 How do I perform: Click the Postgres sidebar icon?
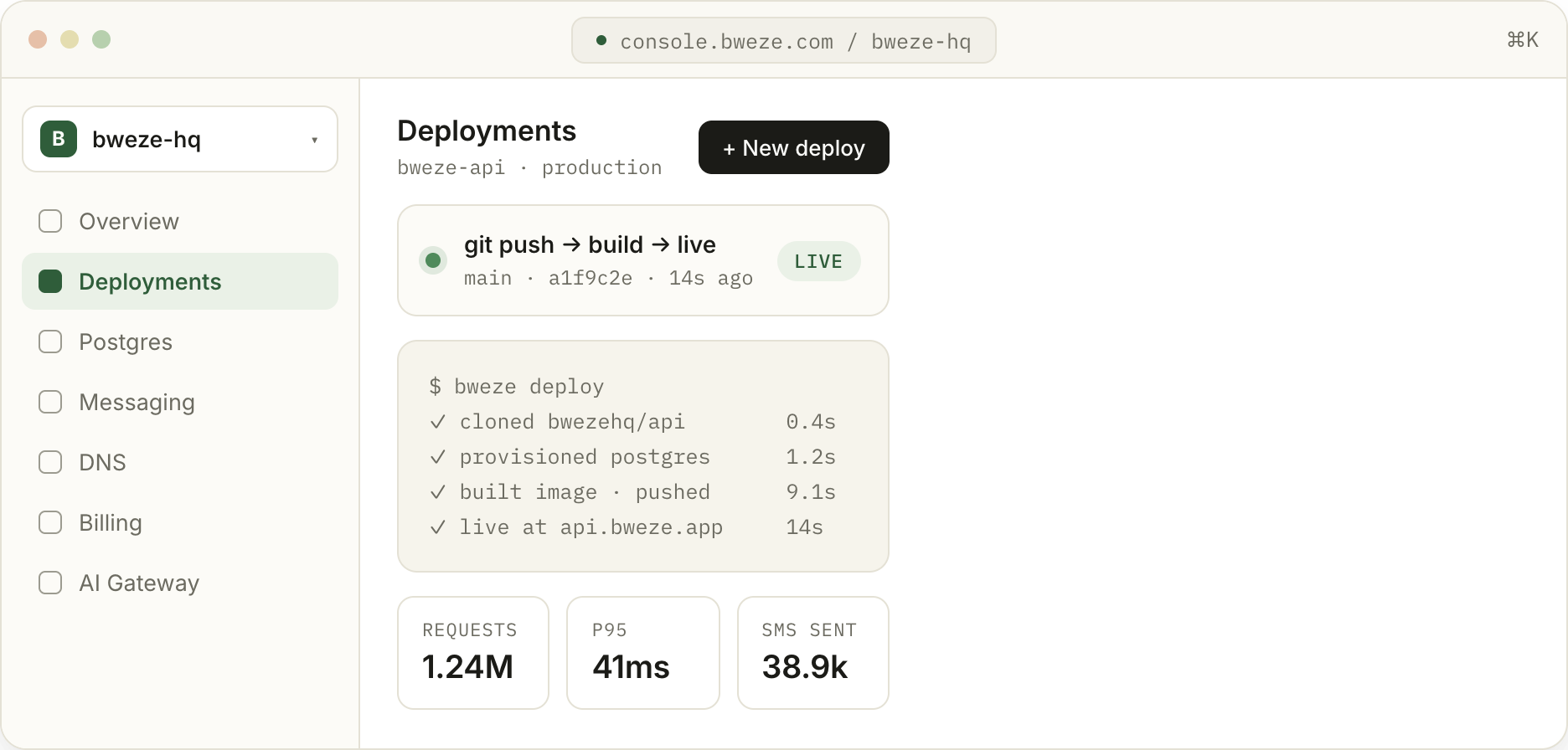[50, 342]
